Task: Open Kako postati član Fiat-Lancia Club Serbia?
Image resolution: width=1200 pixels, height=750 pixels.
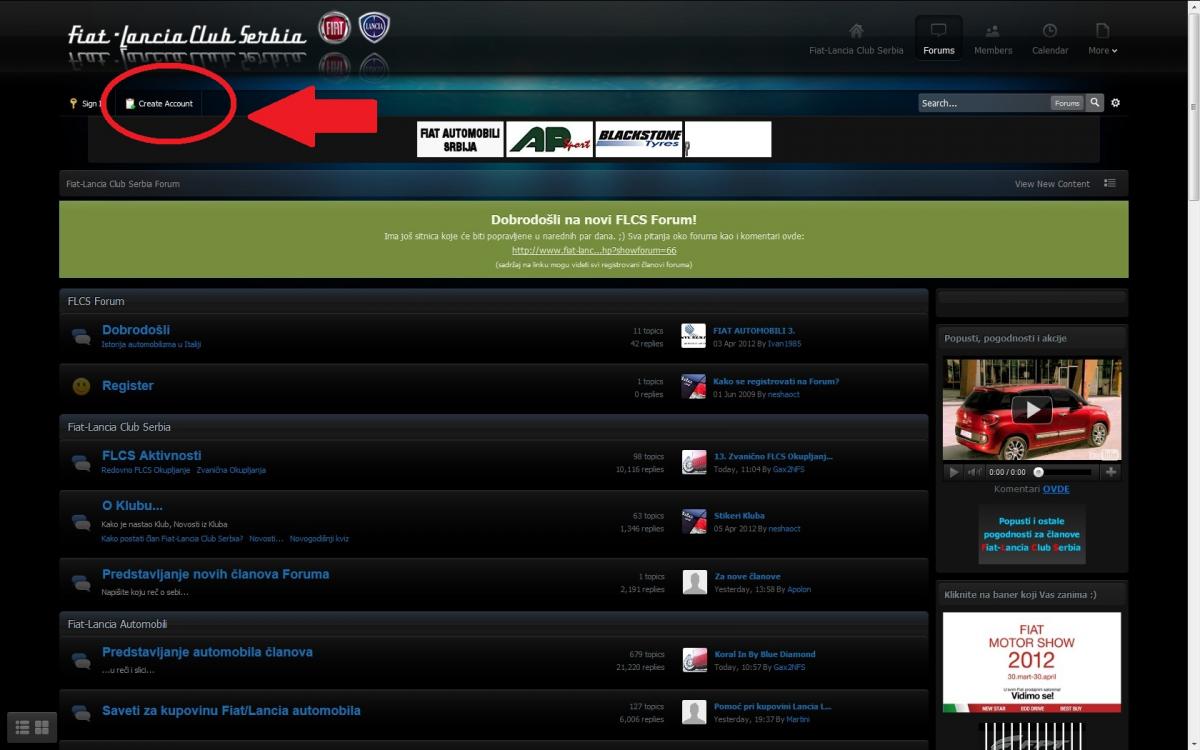Action: coord(172,538)
